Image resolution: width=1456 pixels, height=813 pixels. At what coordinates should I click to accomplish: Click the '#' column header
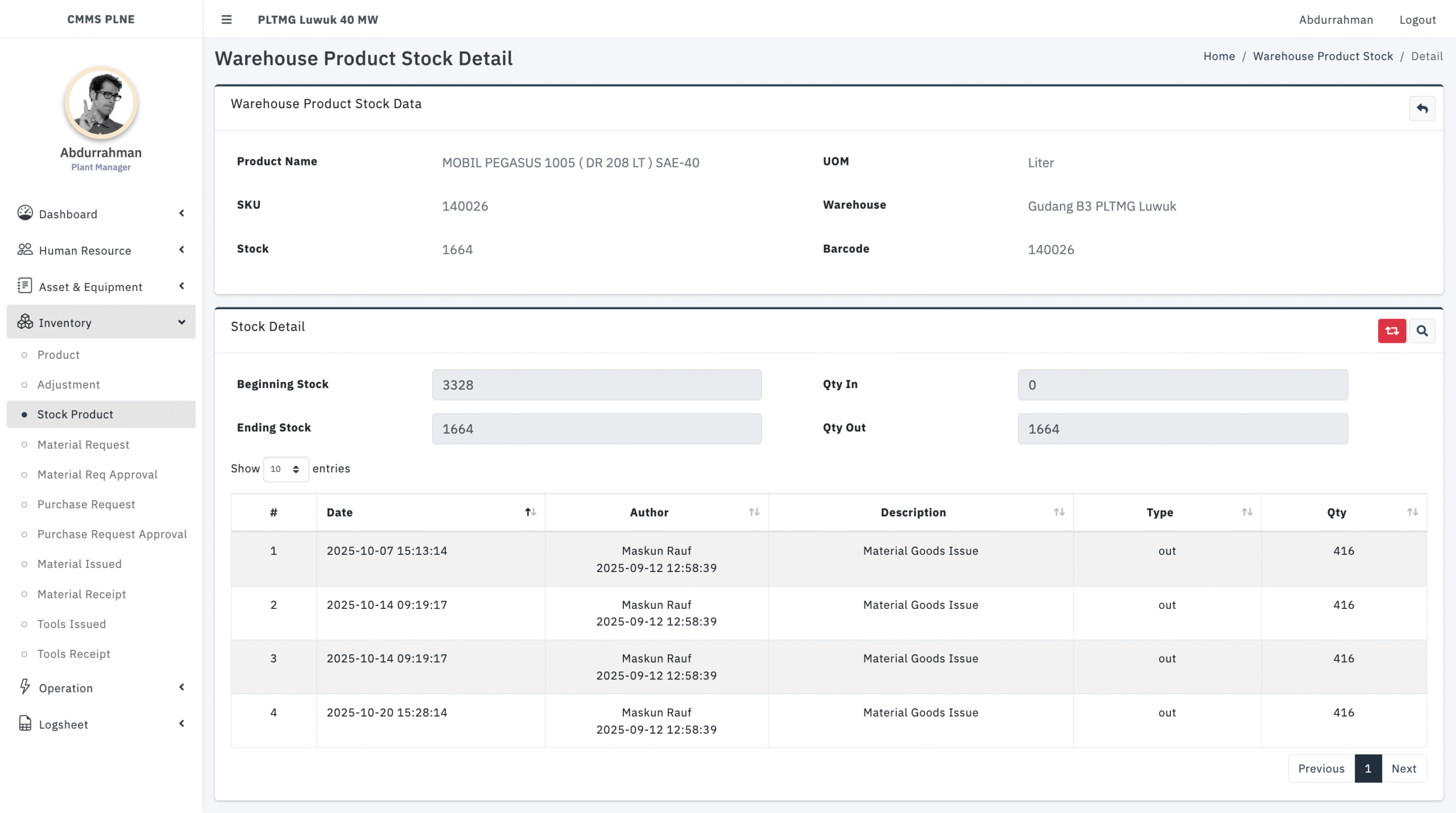point(274,512)
